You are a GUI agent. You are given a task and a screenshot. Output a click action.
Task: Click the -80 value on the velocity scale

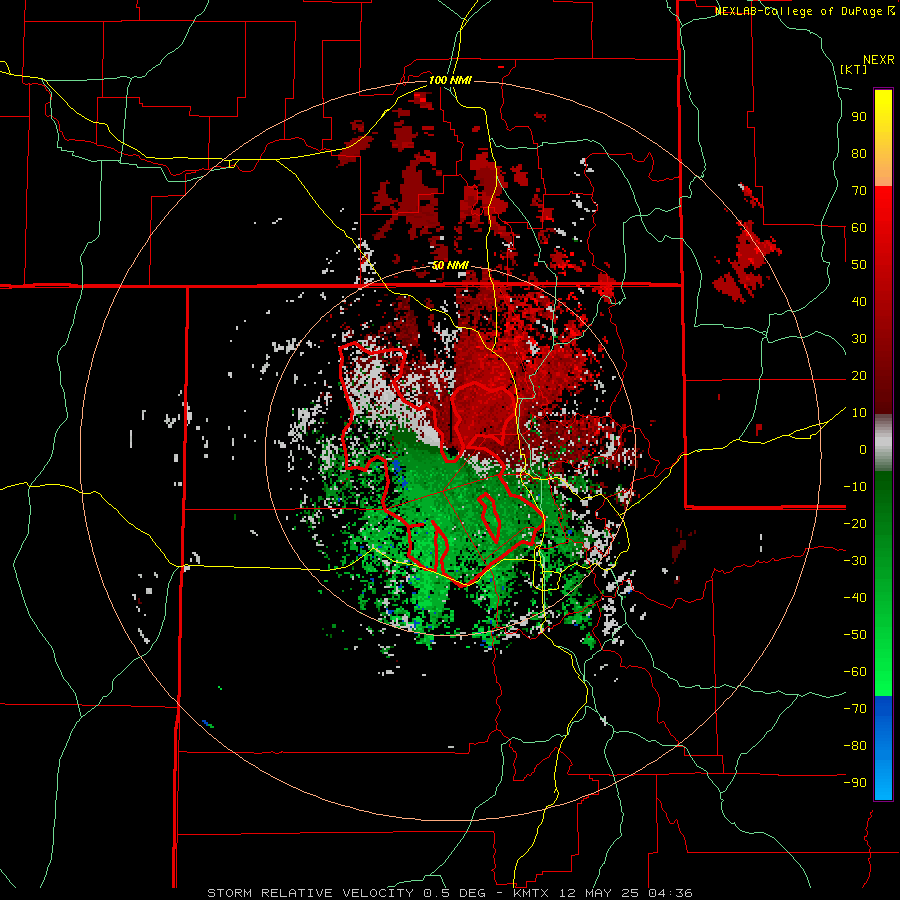[855, 746]
